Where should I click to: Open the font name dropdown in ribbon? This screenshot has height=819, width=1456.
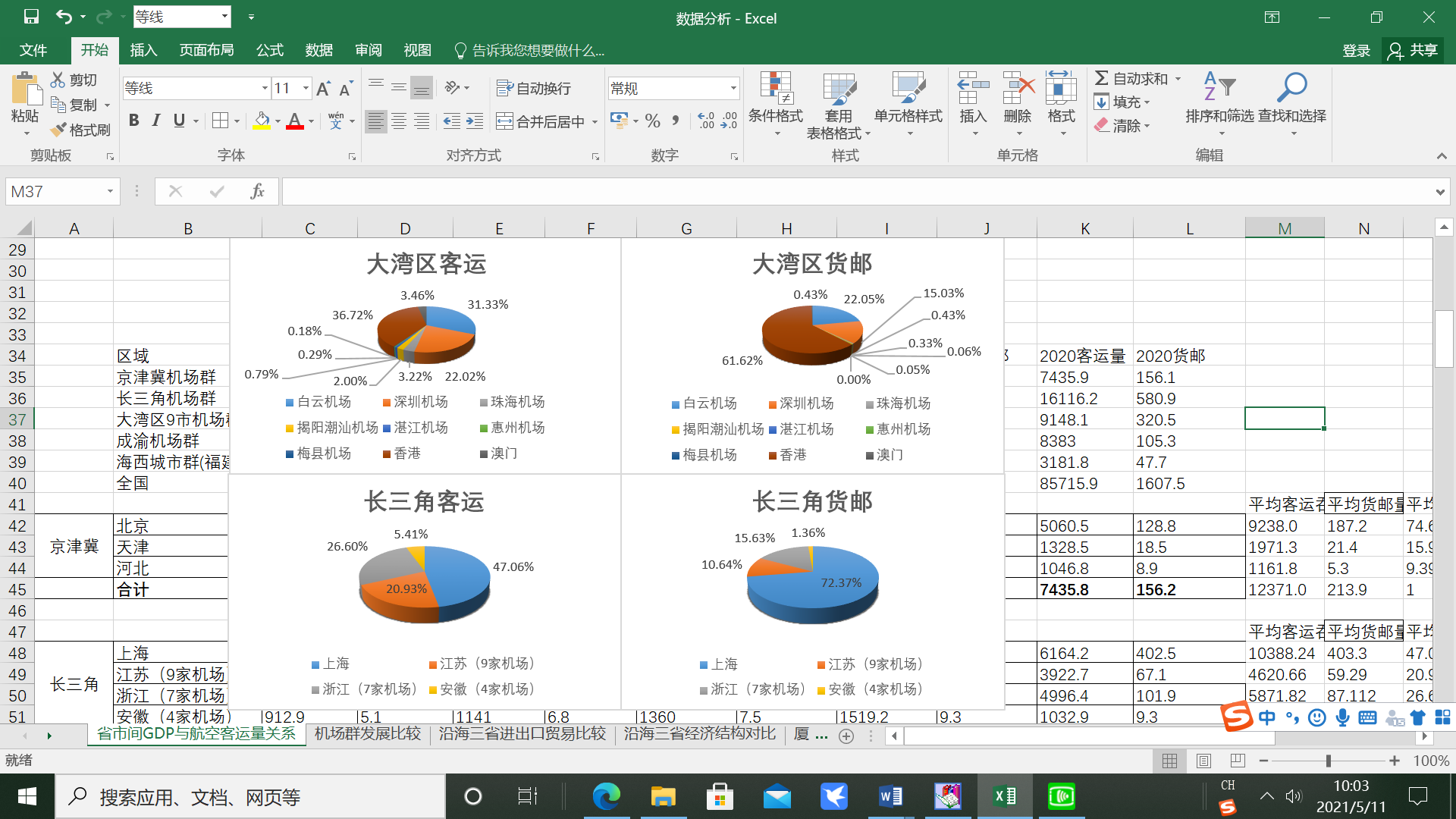pyautogui.click(x=265, y=89)
